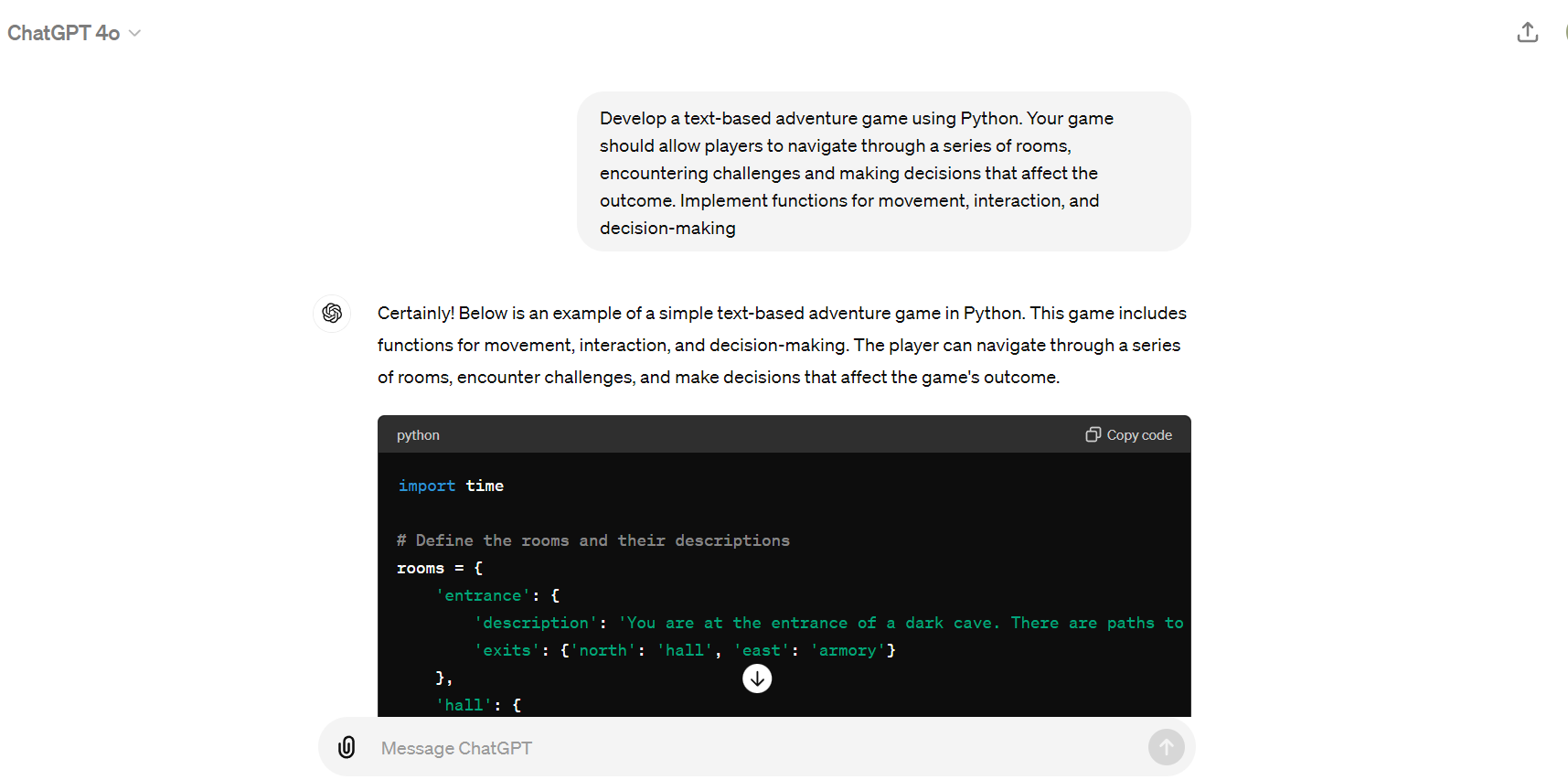The height and width of the screenshot is (780, 1568).
Task: Click the assistant's 'Certainly!' response paragraph
Action: pyautogui.click(x=782, y=345)
